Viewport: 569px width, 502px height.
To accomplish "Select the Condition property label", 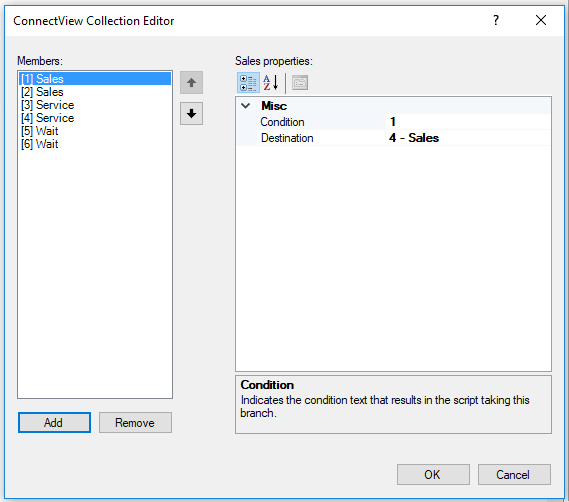I will click(x=282, y=122).
